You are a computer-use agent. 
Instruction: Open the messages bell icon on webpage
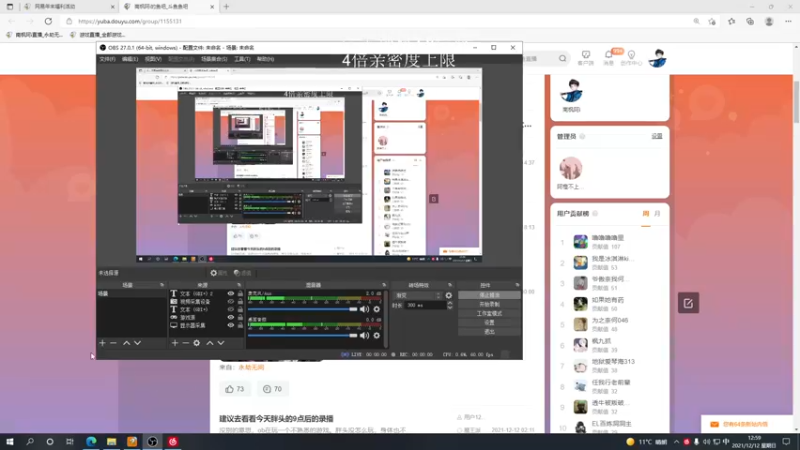pos(609,56)
